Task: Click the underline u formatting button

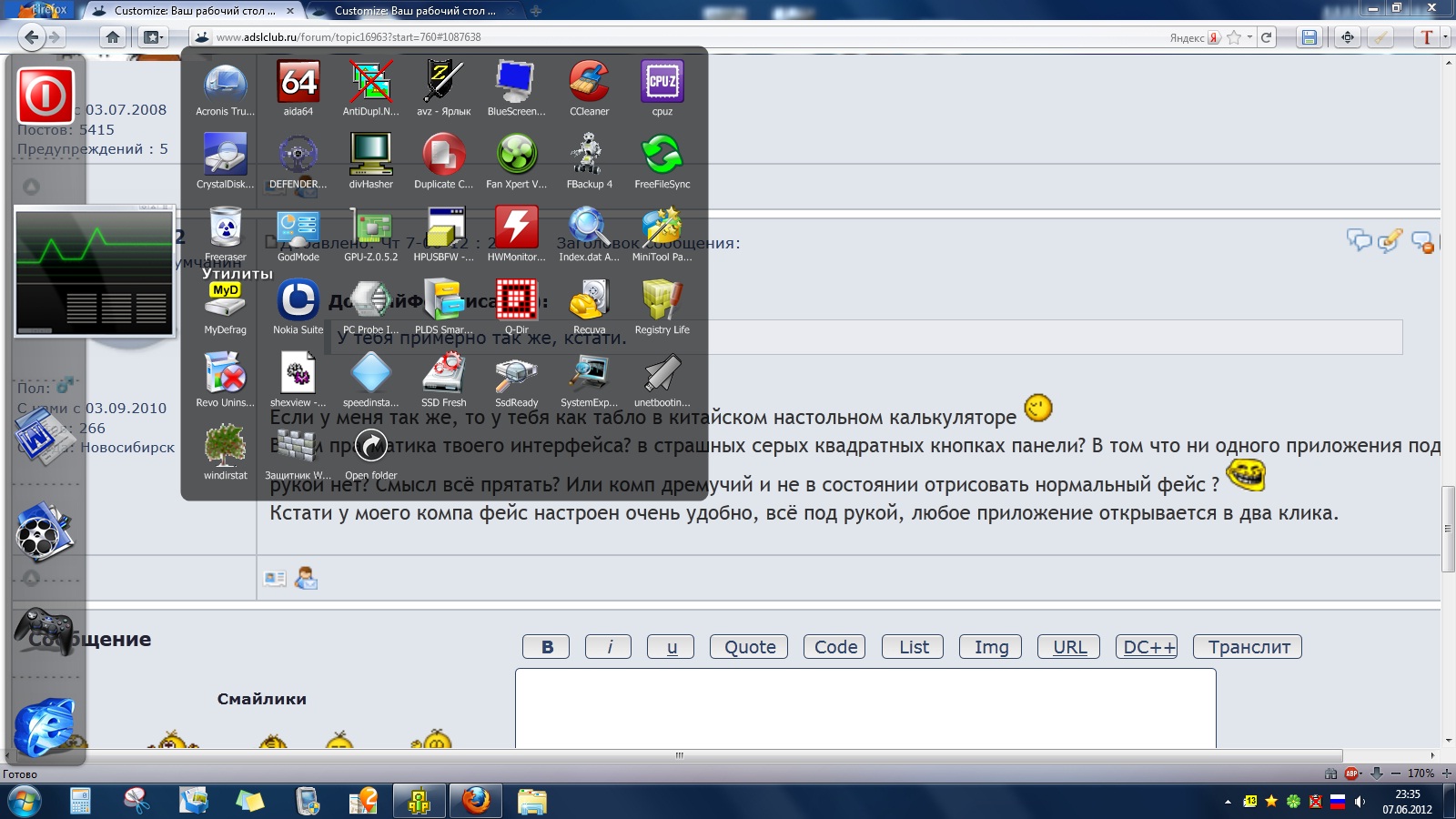Action: point(671,647)
